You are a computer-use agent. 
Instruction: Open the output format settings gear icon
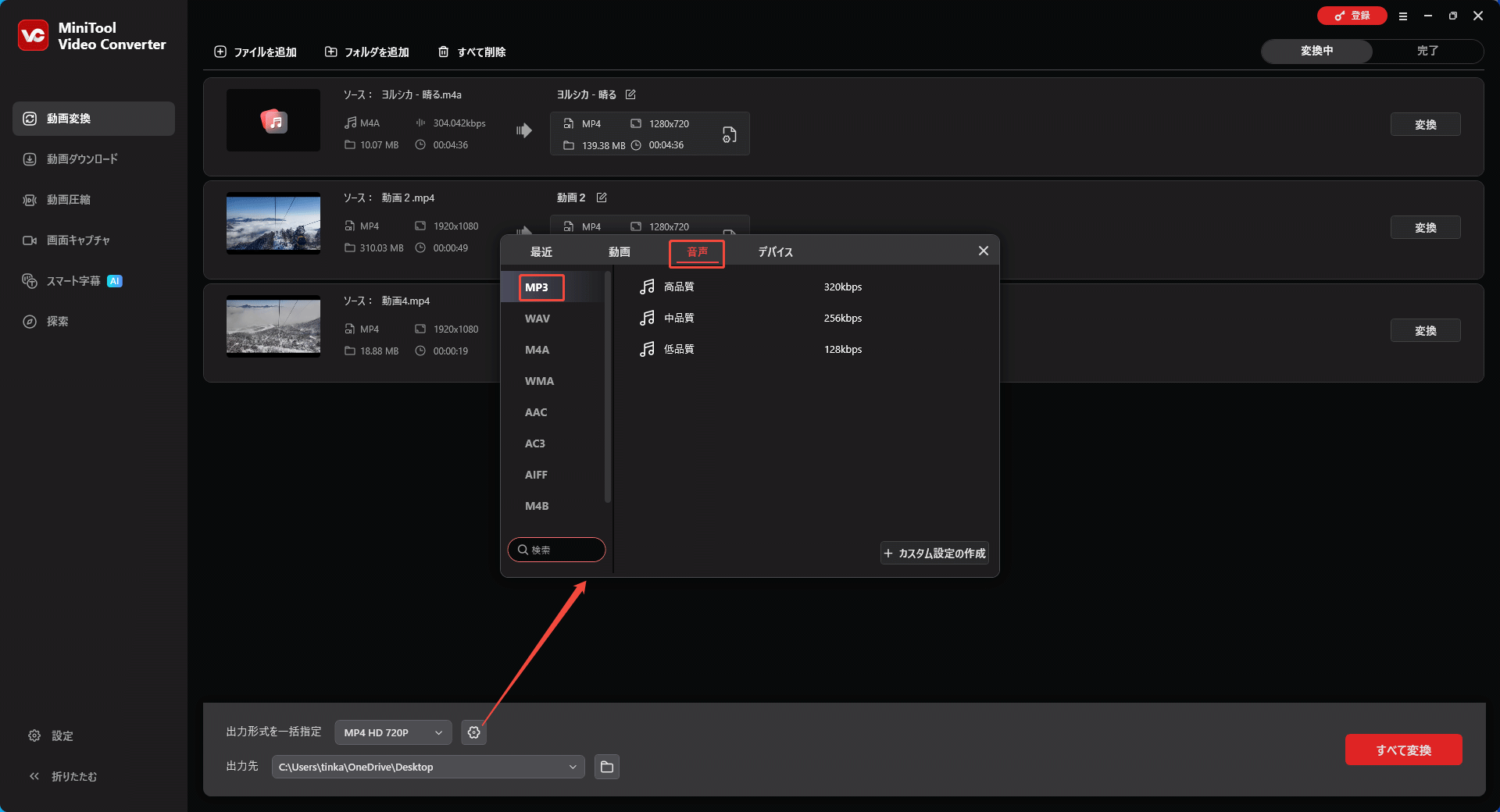473,732
